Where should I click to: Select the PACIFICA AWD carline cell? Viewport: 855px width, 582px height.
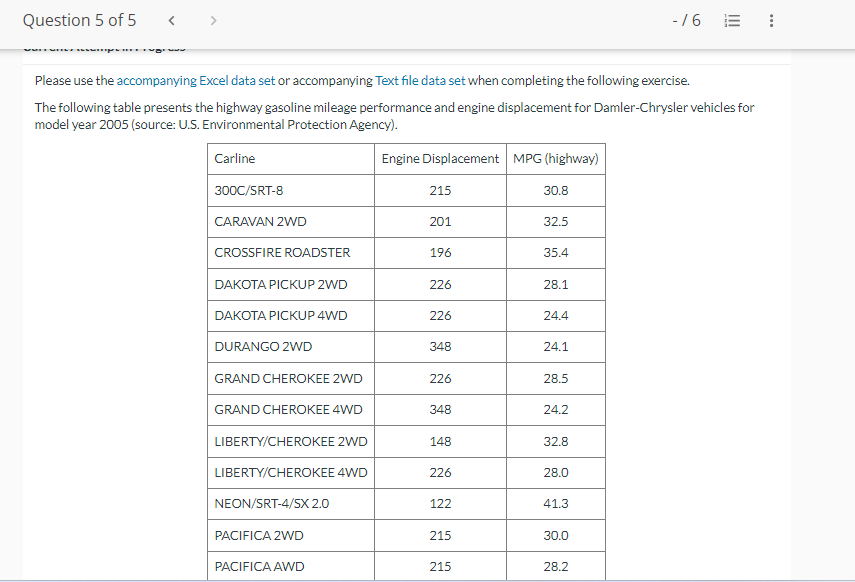tap(291, 566)
